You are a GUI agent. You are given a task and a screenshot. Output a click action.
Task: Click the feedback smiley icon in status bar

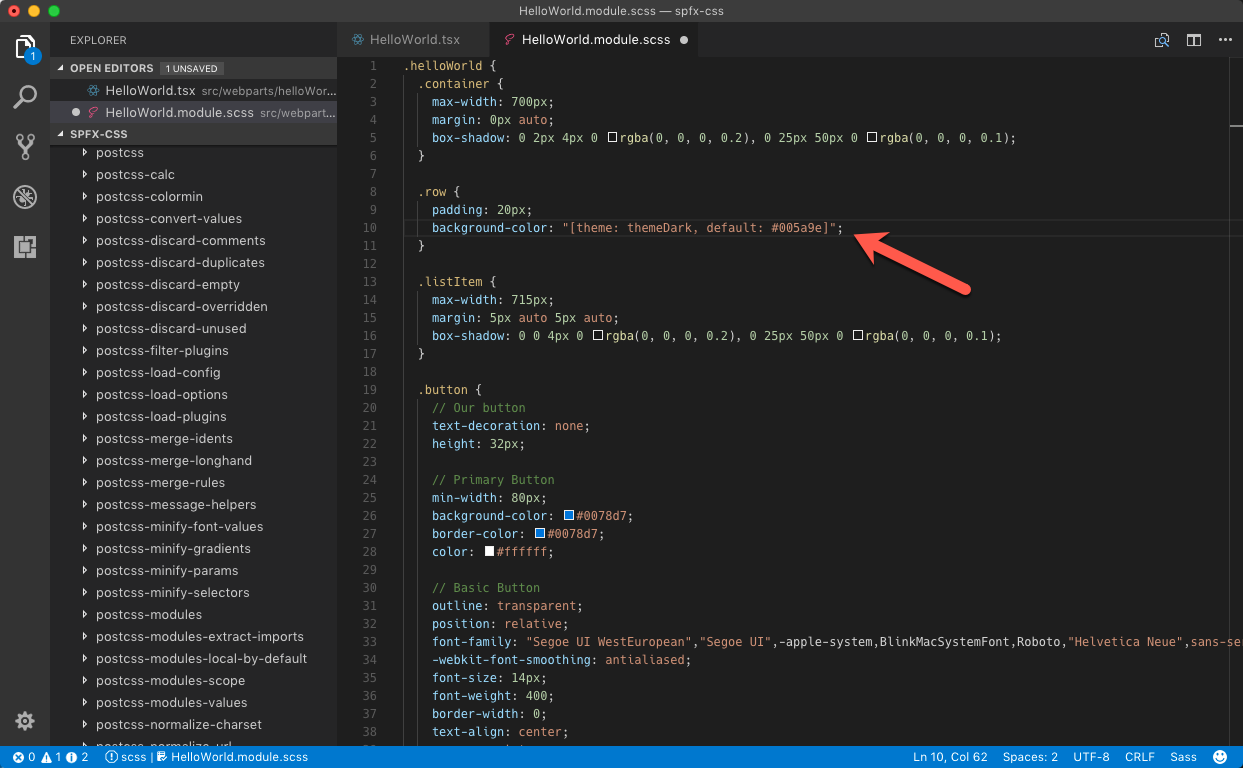[1220, 757]
